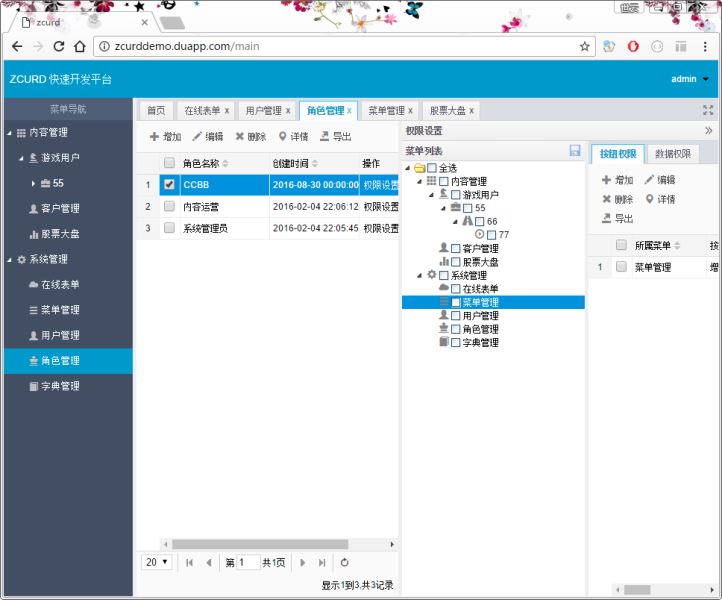Save menu permissions with floppy disk icon
Viewport: 722px width, 600px height.
[x=575, y=151]
